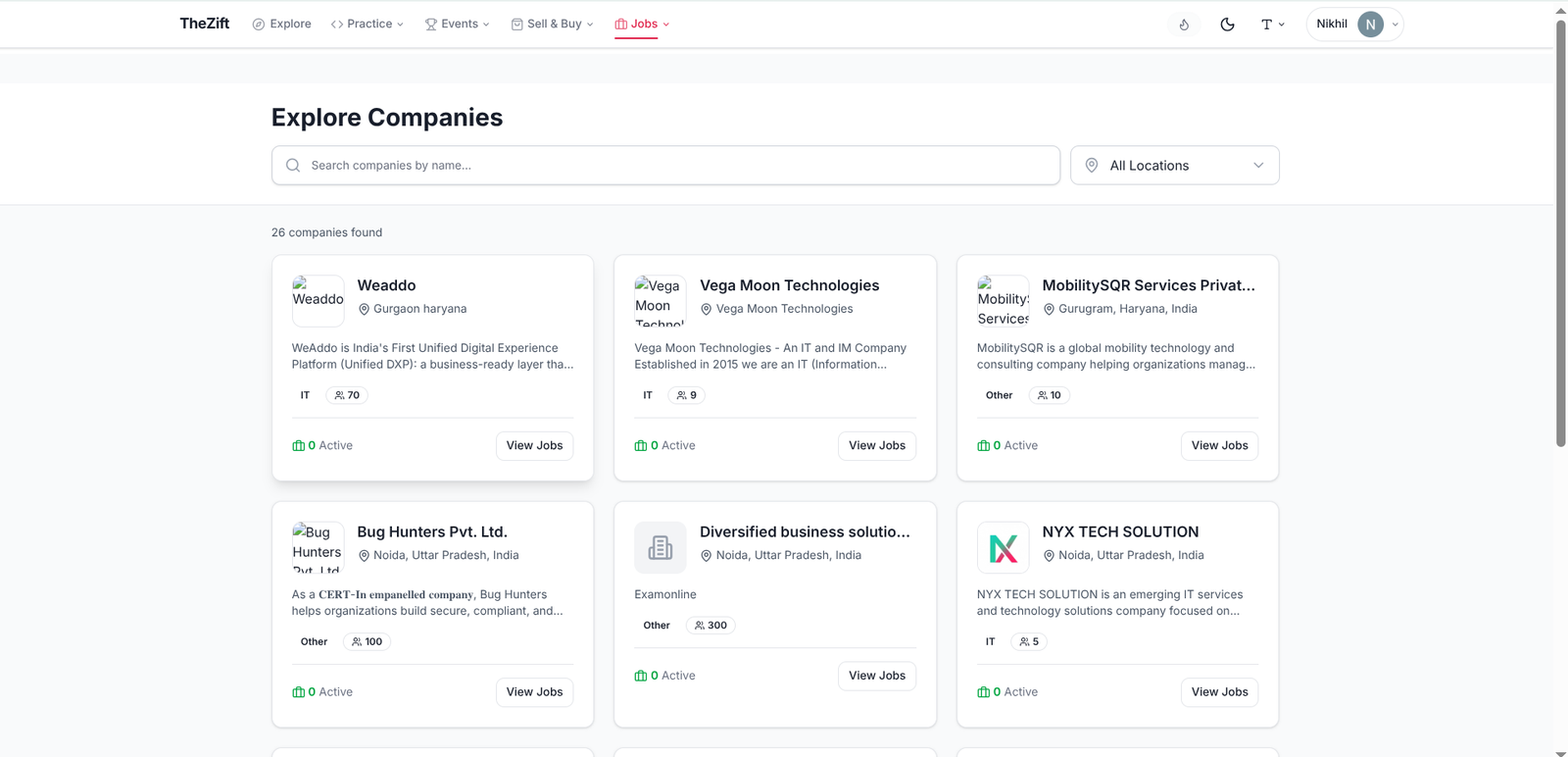
Task: Click the MobilitySQR Services logo
Action: click(x=1003, y=300)
